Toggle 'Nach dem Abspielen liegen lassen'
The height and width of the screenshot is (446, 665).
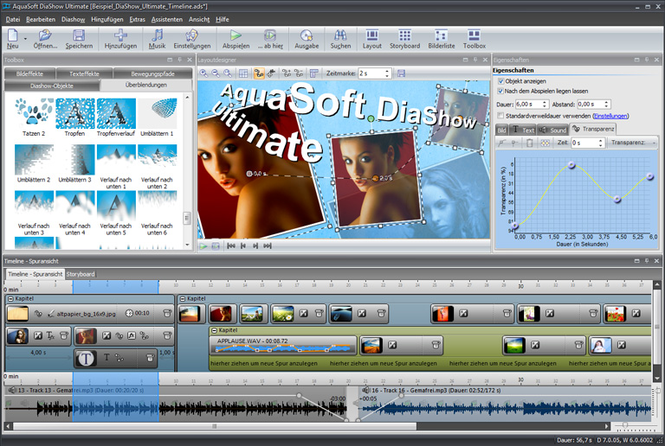(x=501, y=91)
